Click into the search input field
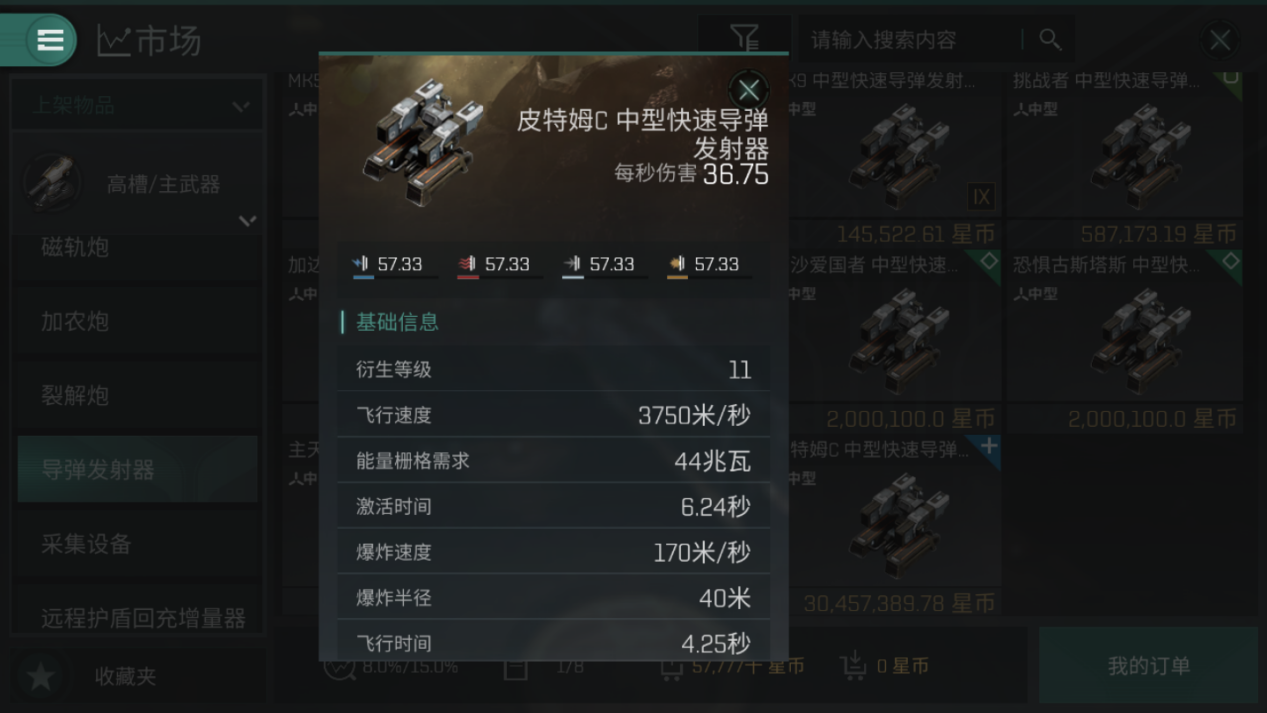This screenshot has width=1267, height=713. (x=910, y=40)
